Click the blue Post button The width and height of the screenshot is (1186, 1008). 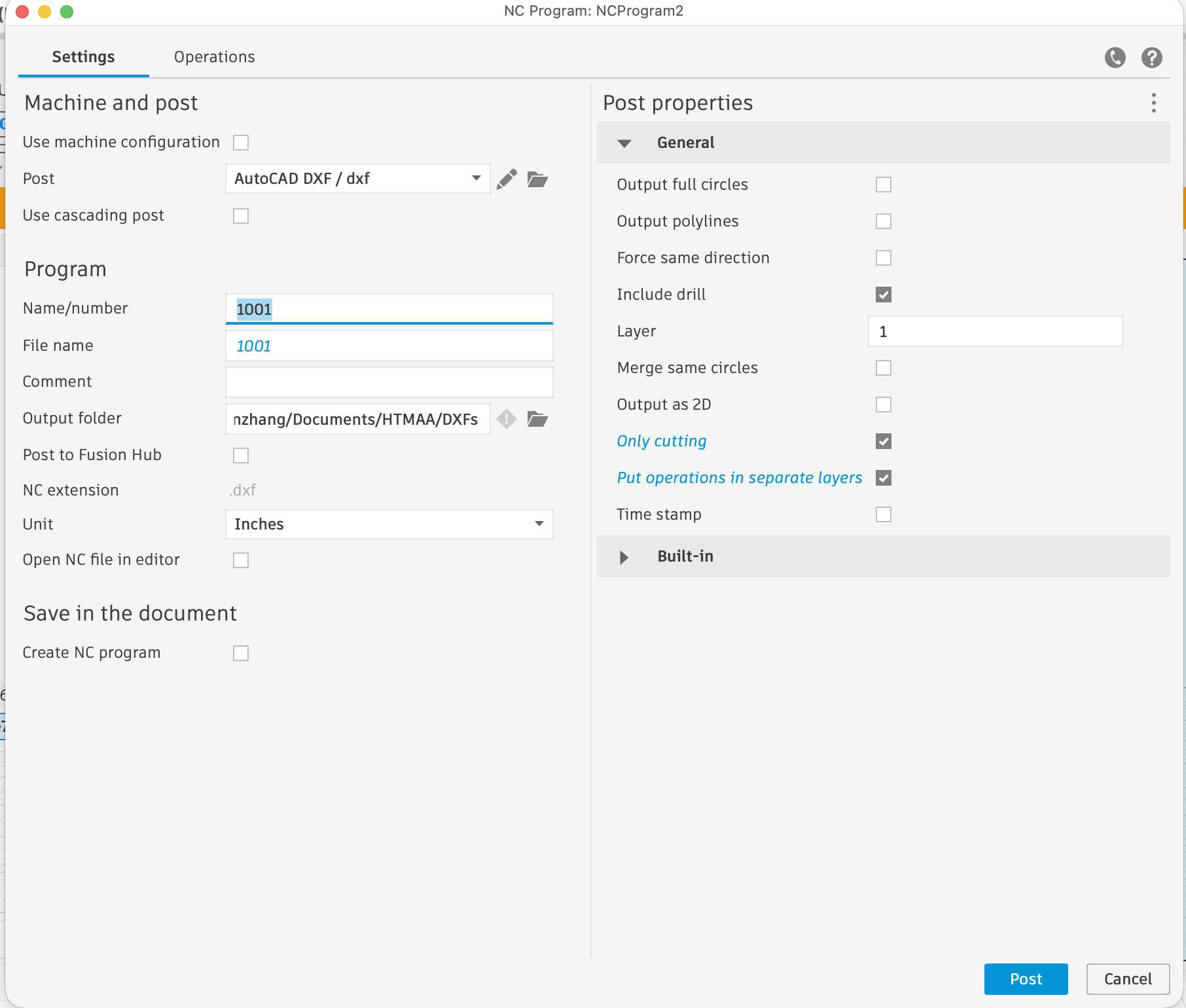point(1026,979)
